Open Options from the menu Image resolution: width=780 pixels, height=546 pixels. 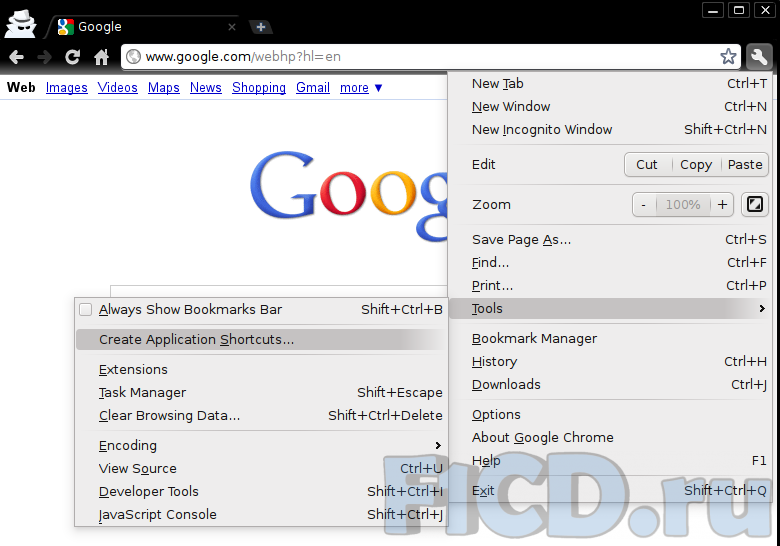tap(612, 415)
